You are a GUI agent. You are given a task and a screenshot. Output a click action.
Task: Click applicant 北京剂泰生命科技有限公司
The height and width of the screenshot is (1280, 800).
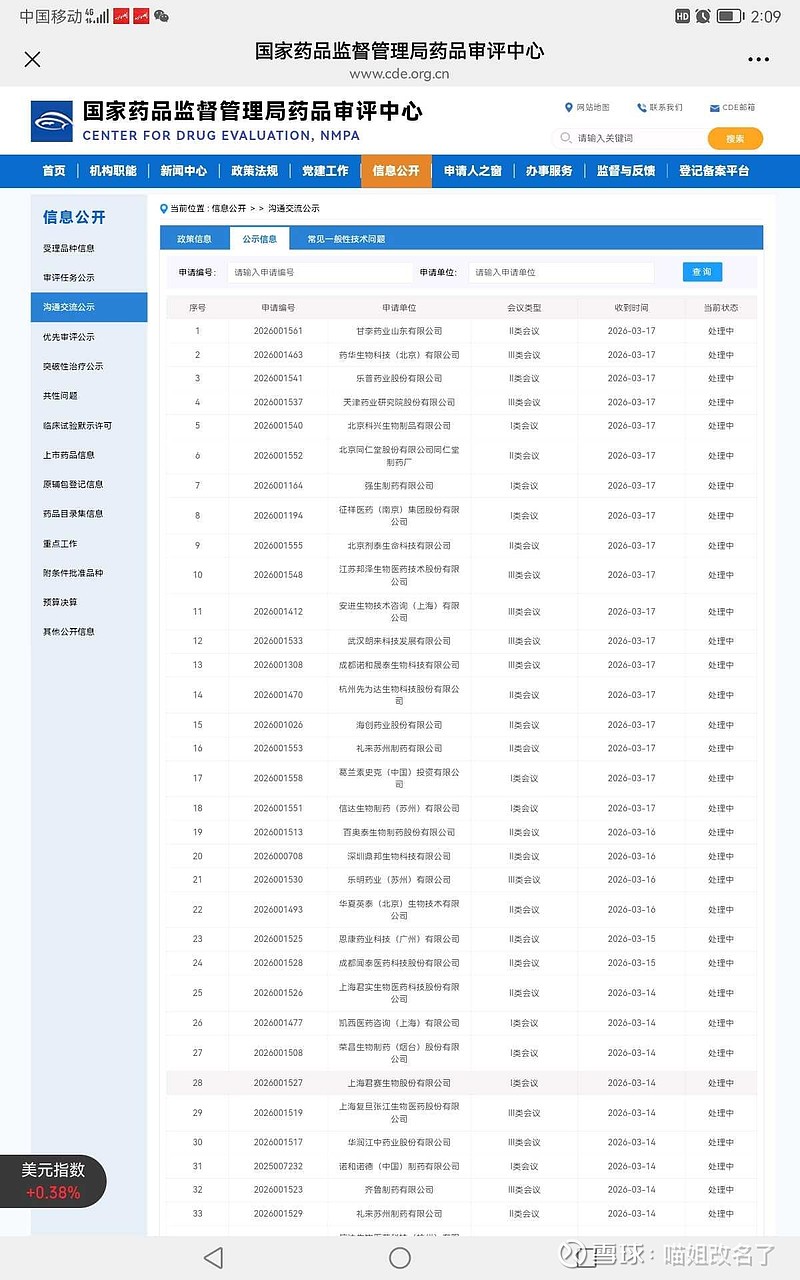399,546
